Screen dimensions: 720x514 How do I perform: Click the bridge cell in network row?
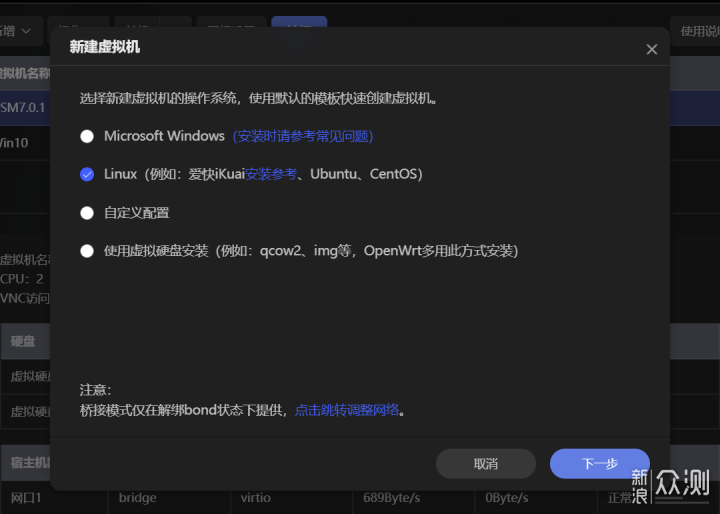tap(137, 498)
